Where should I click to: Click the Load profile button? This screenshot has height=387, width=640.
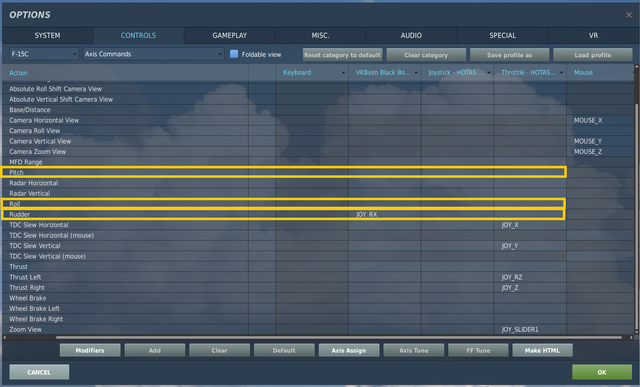[593, 55]
